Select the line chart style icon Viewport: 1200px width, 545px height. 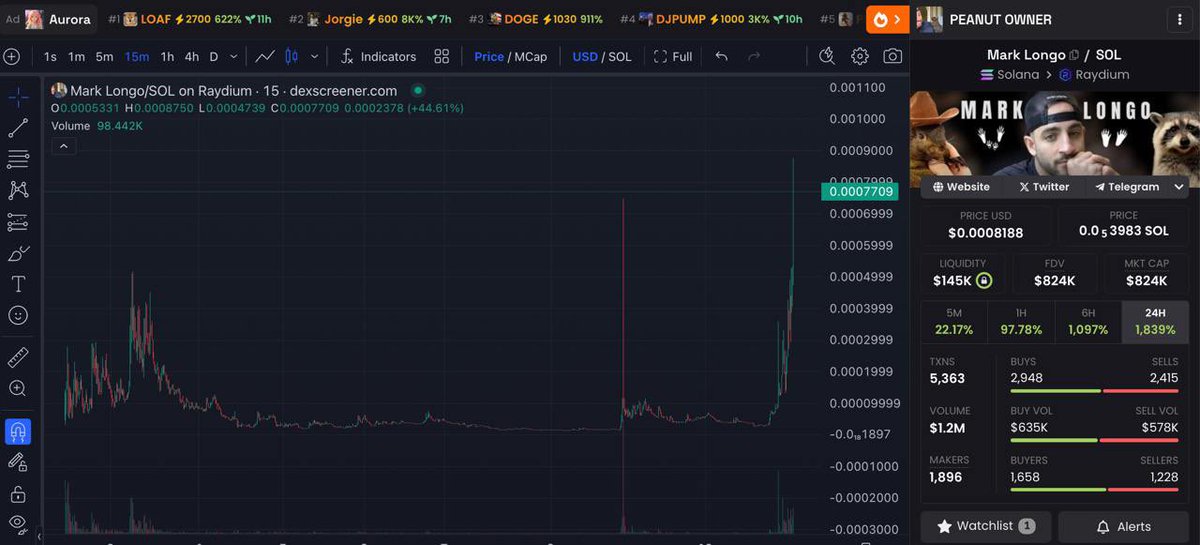click(x=265, y=57)
